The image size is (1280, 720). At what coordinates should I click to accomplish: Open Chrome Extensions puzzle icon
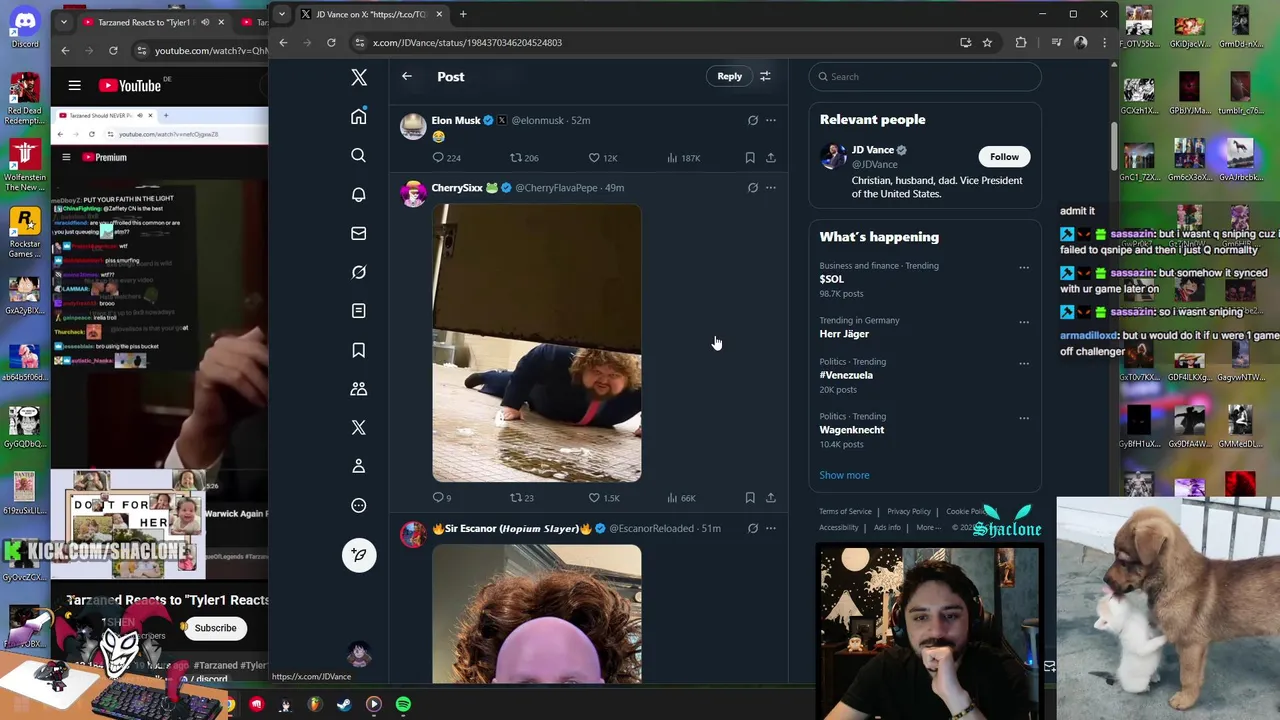click(x=1021, y=42)
